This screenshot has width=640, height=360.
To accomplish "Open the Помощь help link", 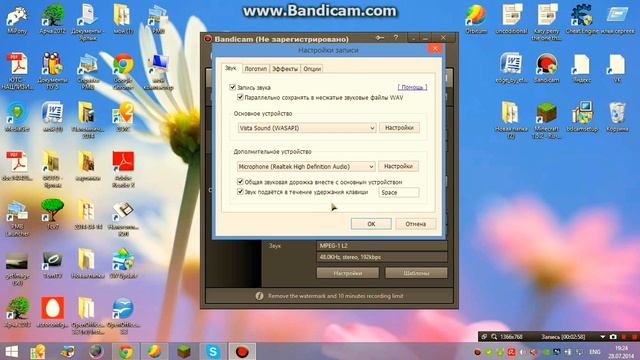I will 412,87.
